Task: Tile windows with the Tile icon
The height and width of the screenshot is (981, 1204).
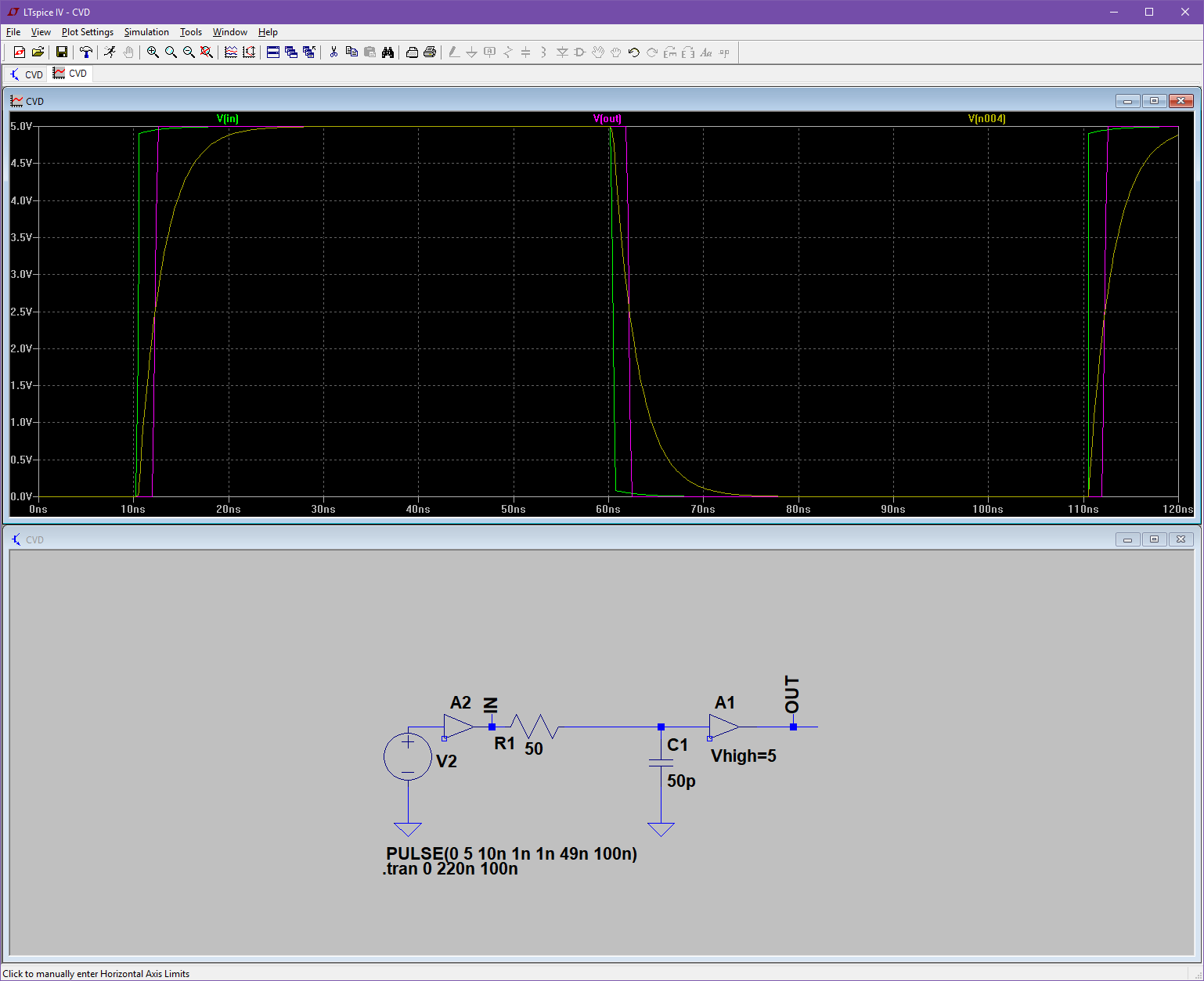Action: [273, 52]
